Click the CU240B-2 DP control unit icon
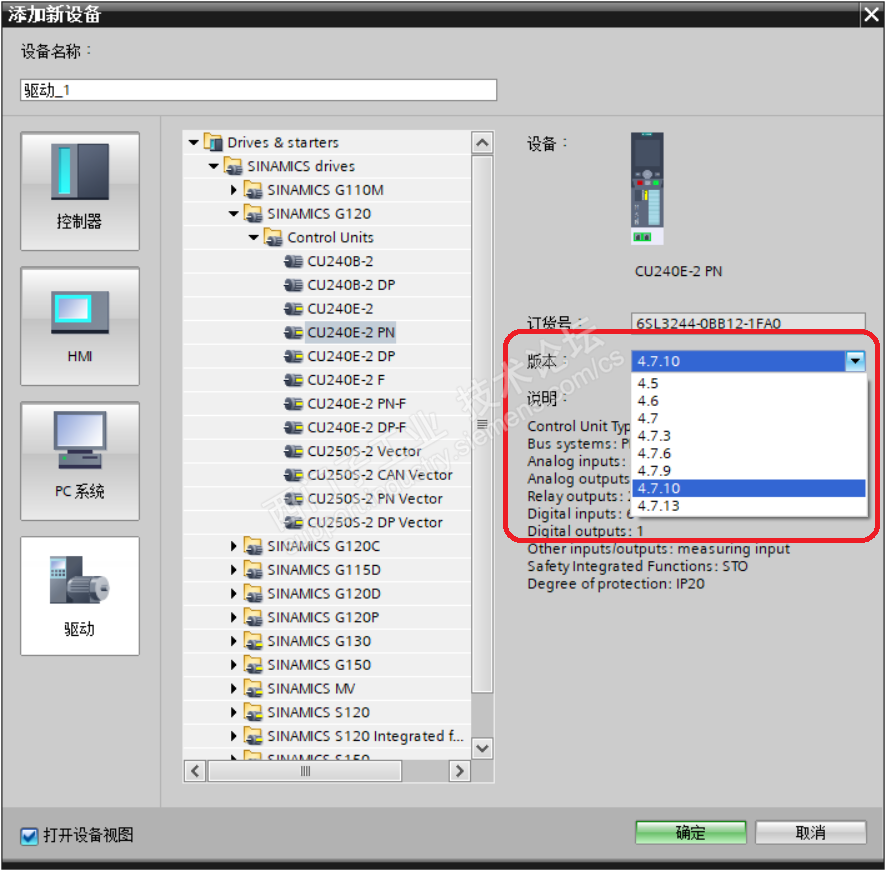Image resolution: width=886 pixels, height=871 pixels. (x=293, y=285)
